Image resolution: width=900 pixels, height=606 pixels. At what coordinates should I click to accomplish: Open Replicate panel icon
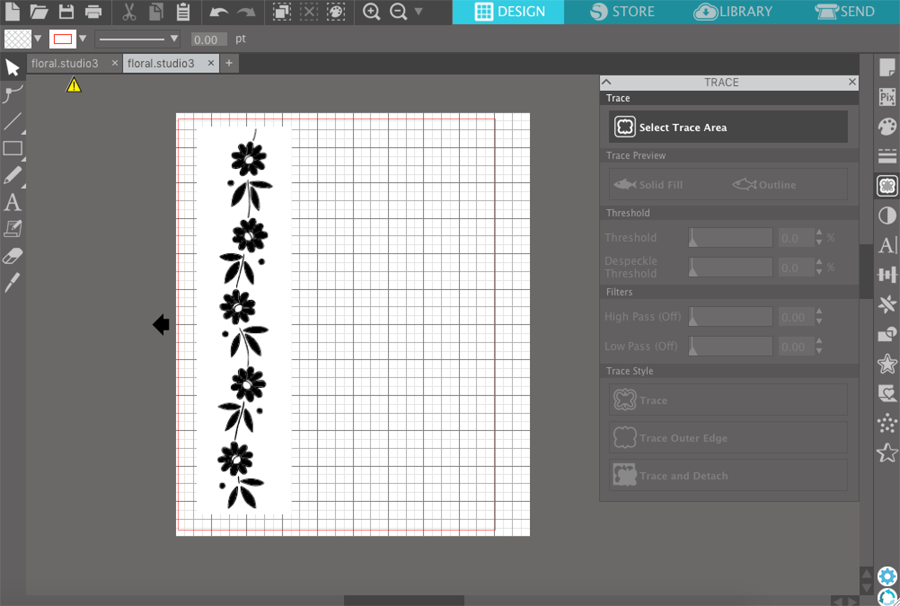(887, 304)
